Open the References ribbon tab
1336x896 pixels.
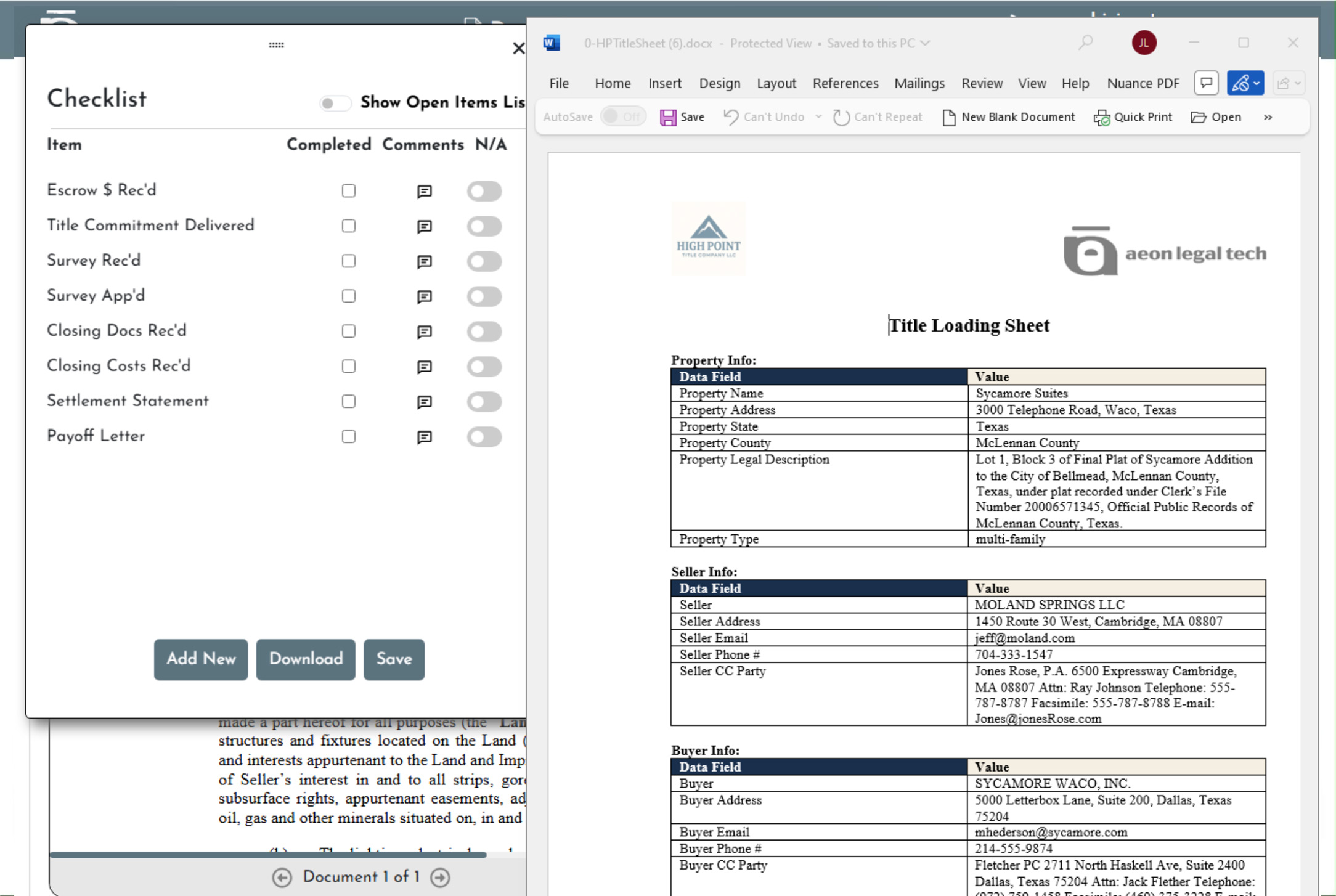(x=845, y=83)
